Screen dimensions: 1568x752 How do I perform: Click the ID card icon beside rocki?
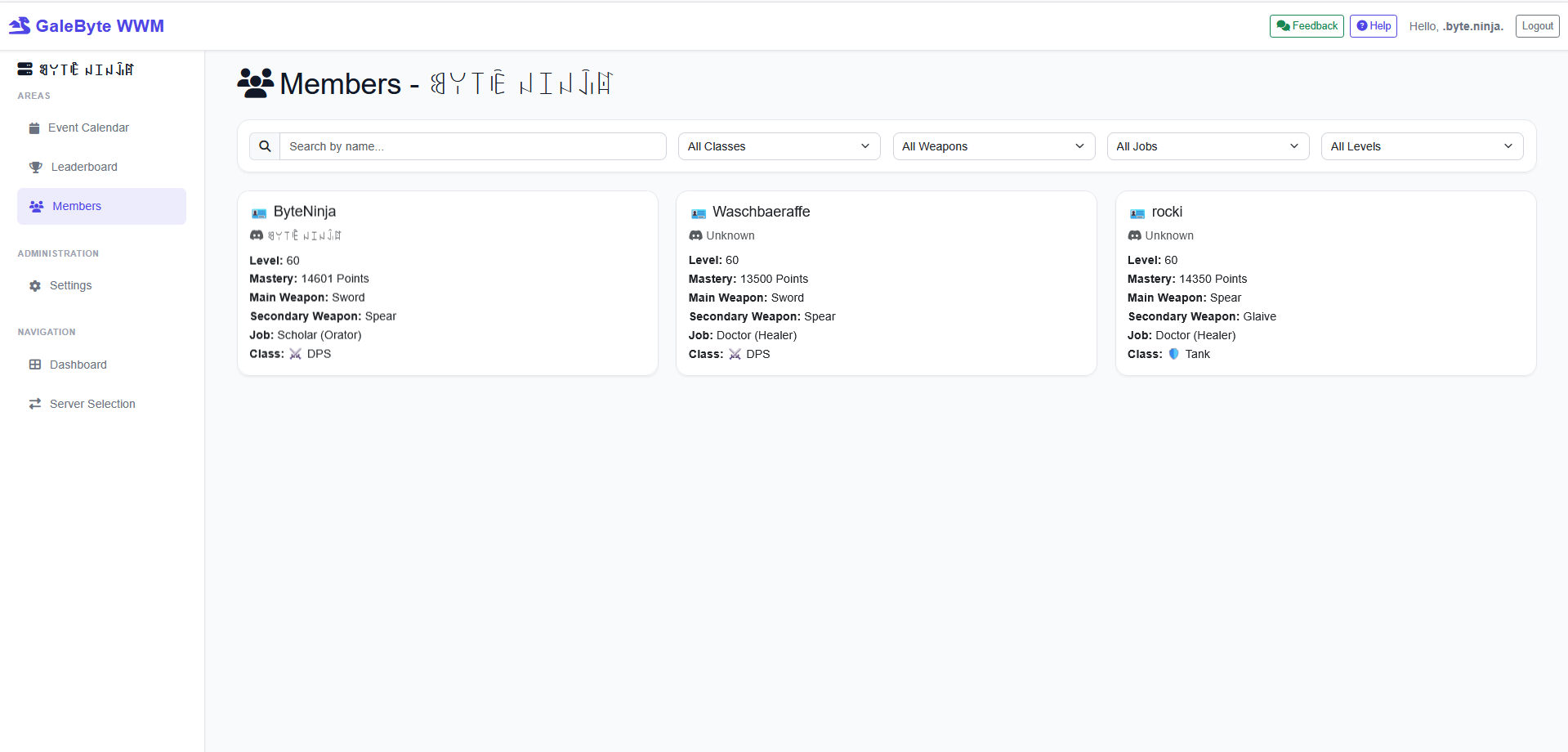(1137, 213)
